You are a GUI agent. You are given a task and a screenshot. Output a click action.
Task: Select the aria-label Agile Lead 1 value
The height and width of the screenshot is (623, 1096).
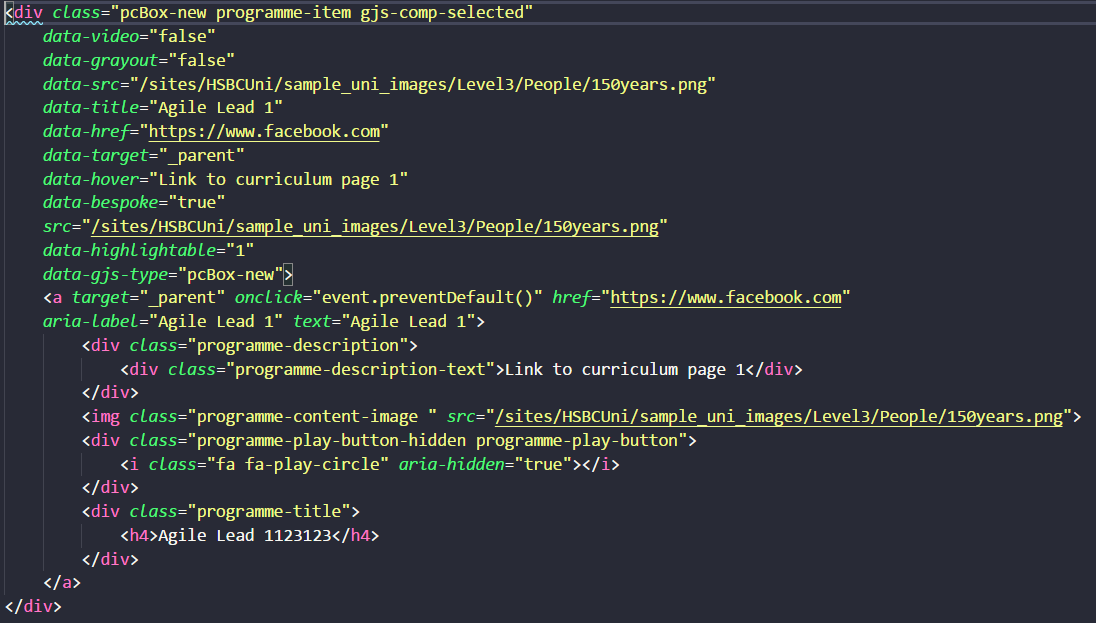217,321
